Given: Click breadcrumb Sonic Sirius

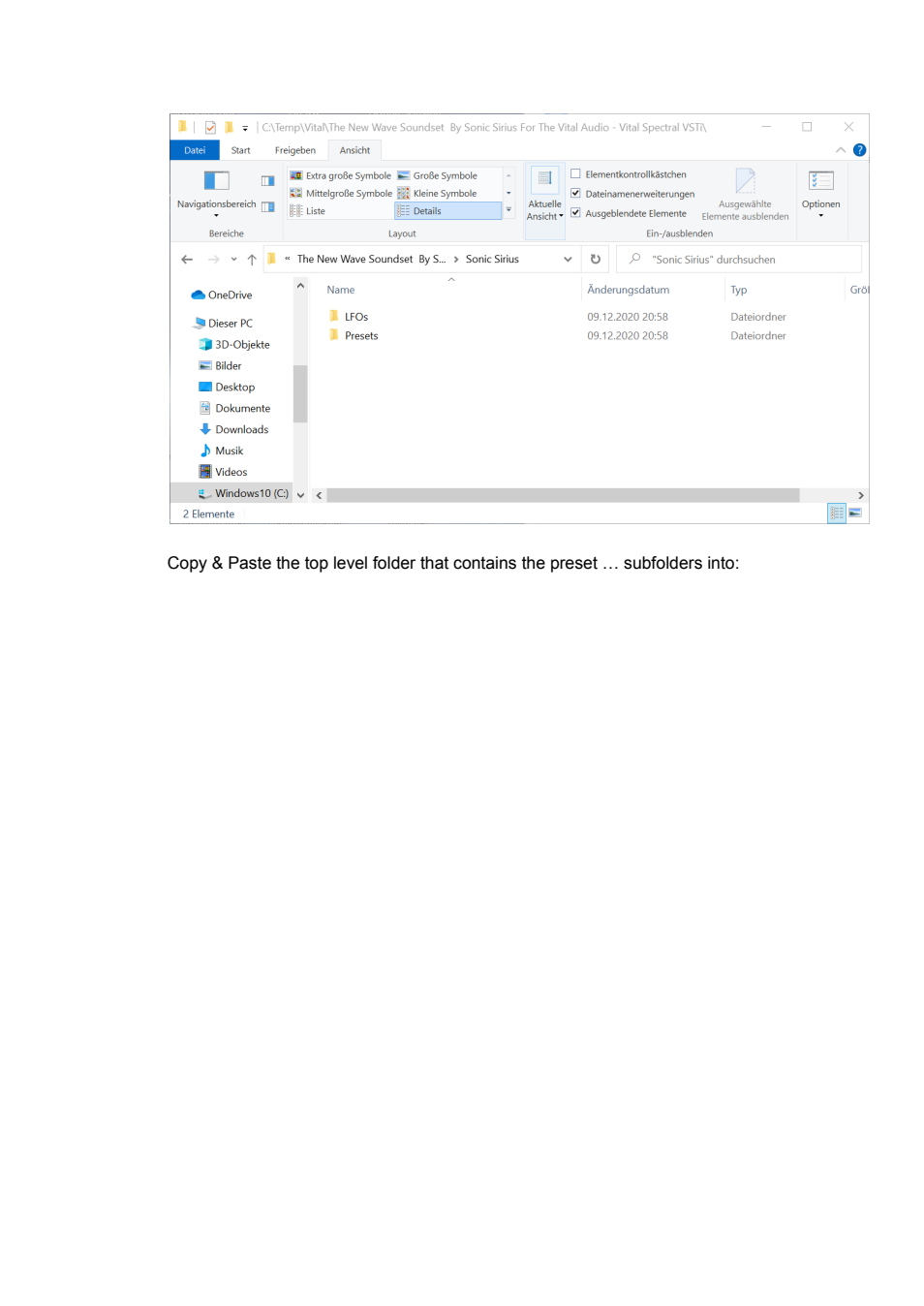Looking at the screenshot, I should pyautogui.click(x=492, y=259).
